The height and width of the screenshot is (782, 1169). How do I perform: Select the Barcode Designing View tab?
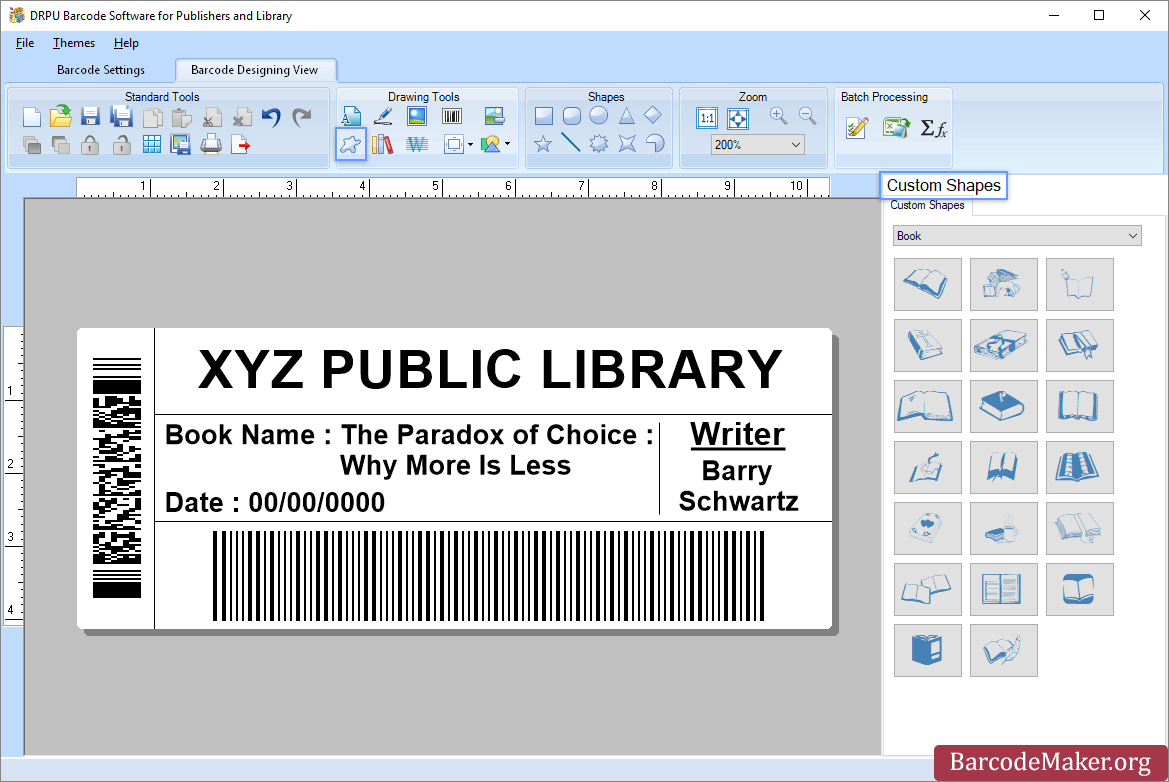coord(255,70)
